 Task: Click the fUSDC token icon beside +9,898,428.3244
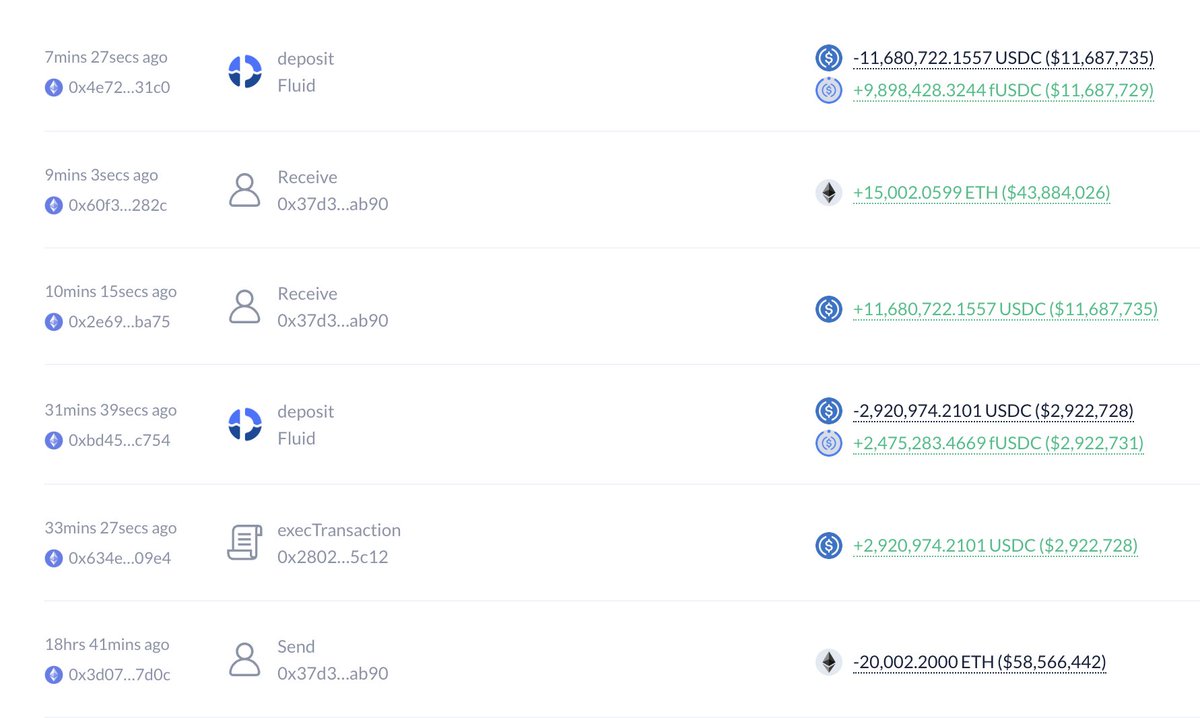[828, 90]
